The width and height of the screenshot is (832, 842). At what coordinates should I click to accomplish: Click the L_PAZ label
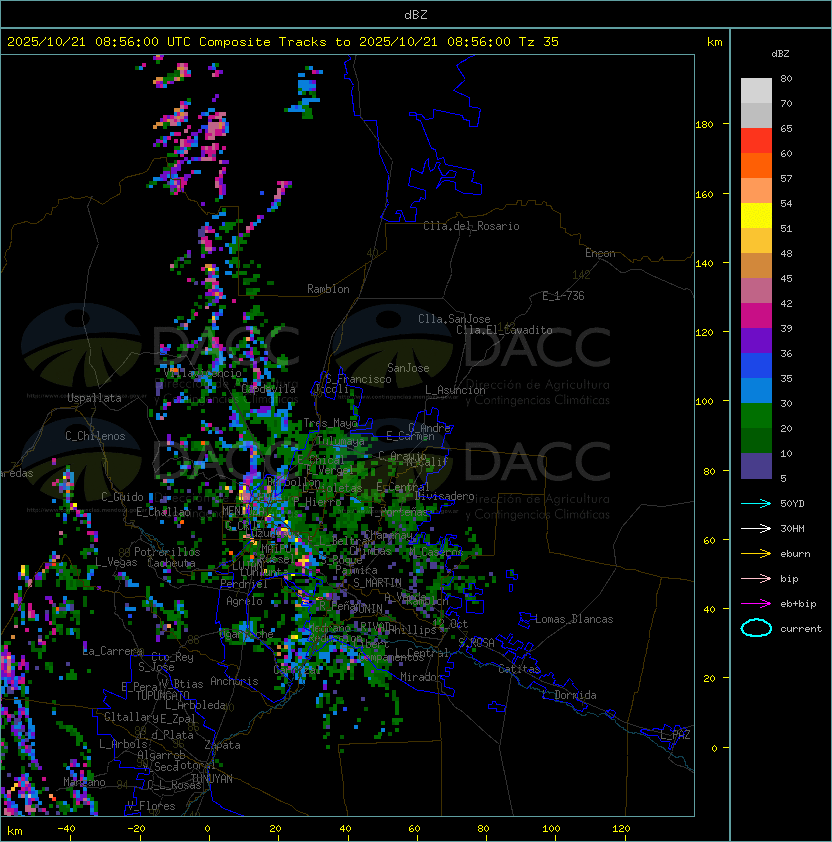(675, 735)
